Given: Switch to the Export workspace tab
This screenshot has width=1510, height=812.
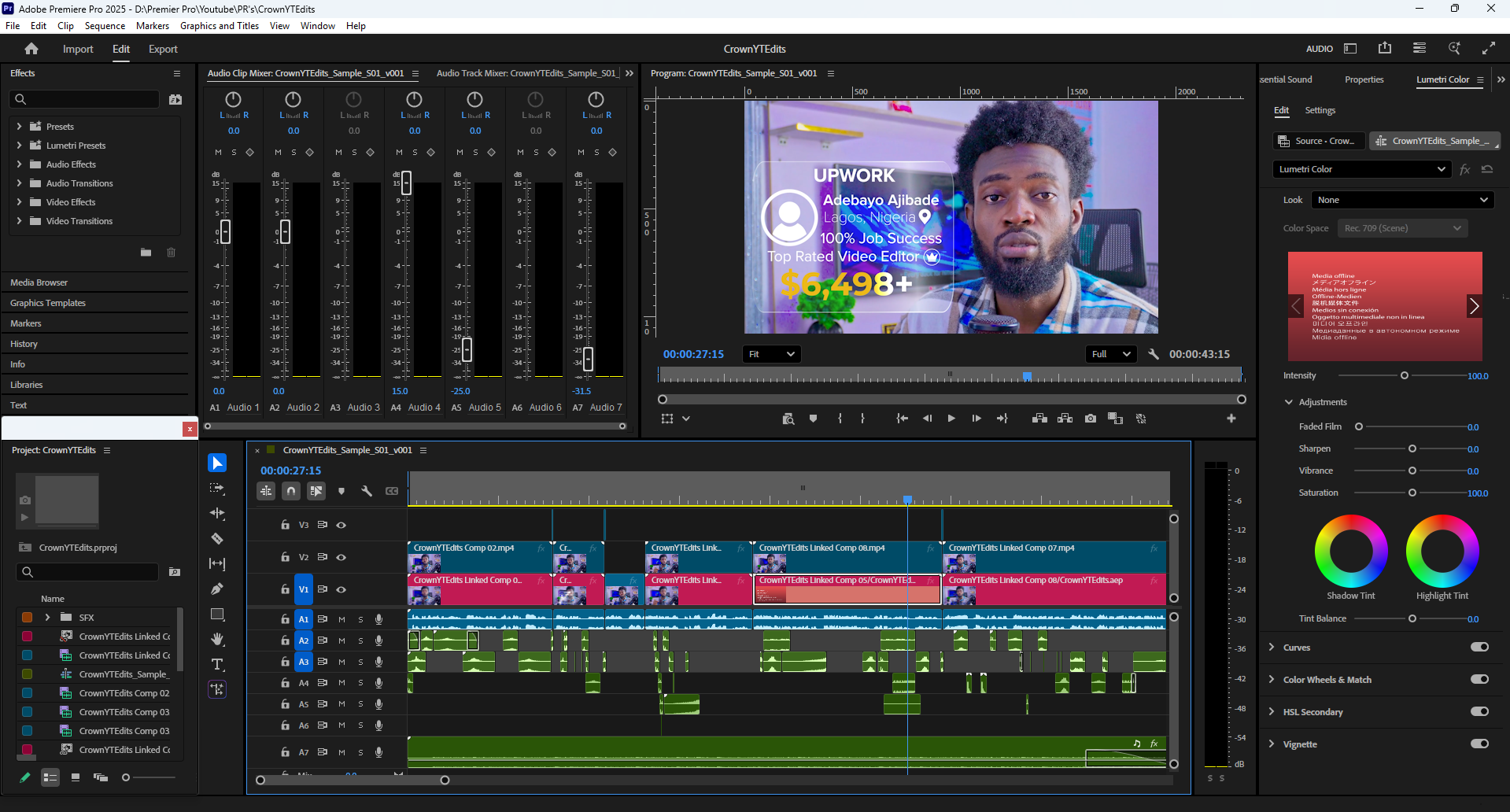Looking at the screenshot, I should point(163,49).
